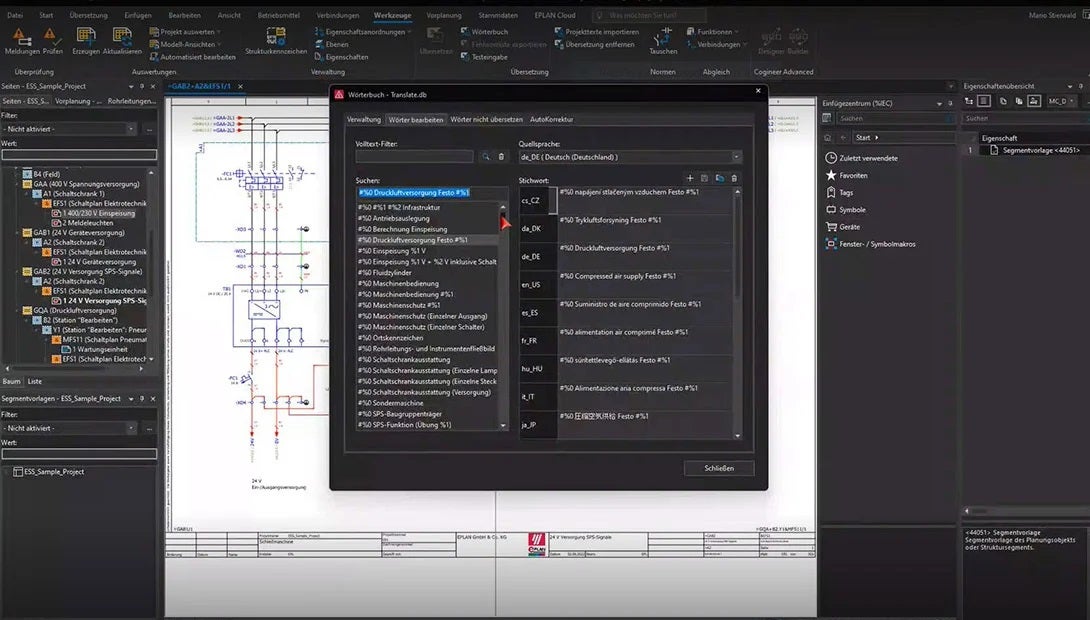This screenshot has height=620, width=1090.
Task: Open the Verbindungen ribbon menu
Action: (x=337, y=15)
